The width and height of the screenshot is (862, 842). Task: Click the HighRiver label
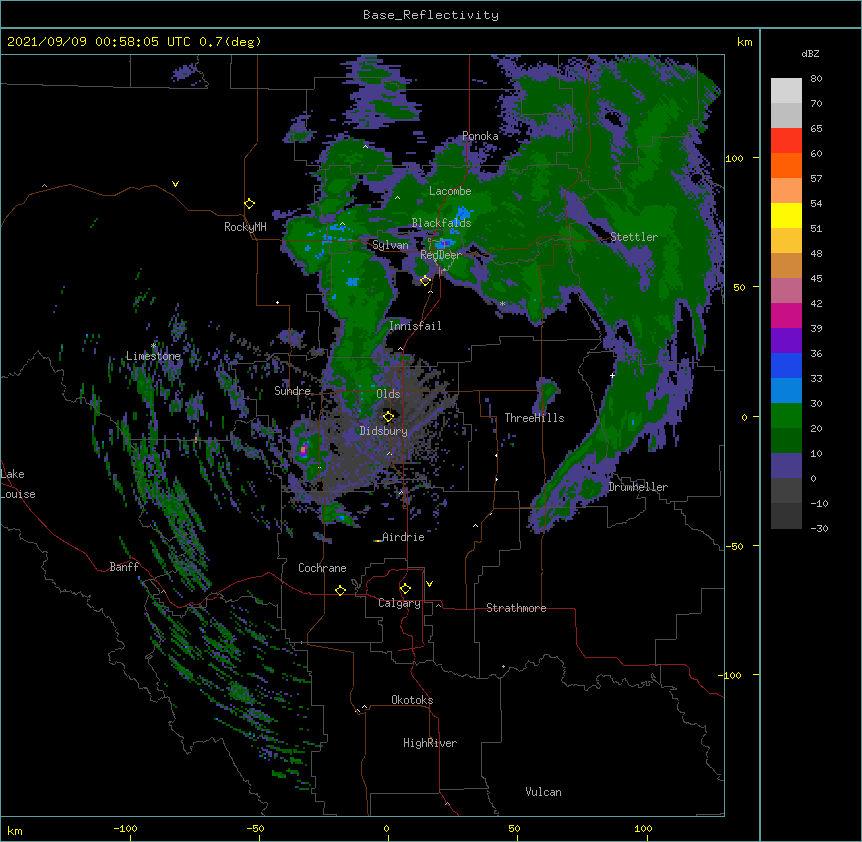tap(430, 743)
